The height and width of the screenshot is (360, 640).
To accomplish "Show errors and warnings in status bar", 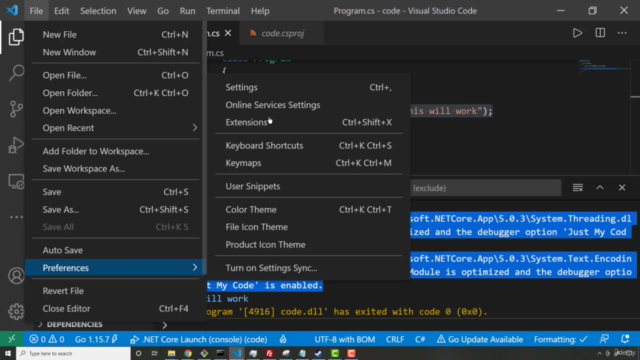I will [47, 339].
